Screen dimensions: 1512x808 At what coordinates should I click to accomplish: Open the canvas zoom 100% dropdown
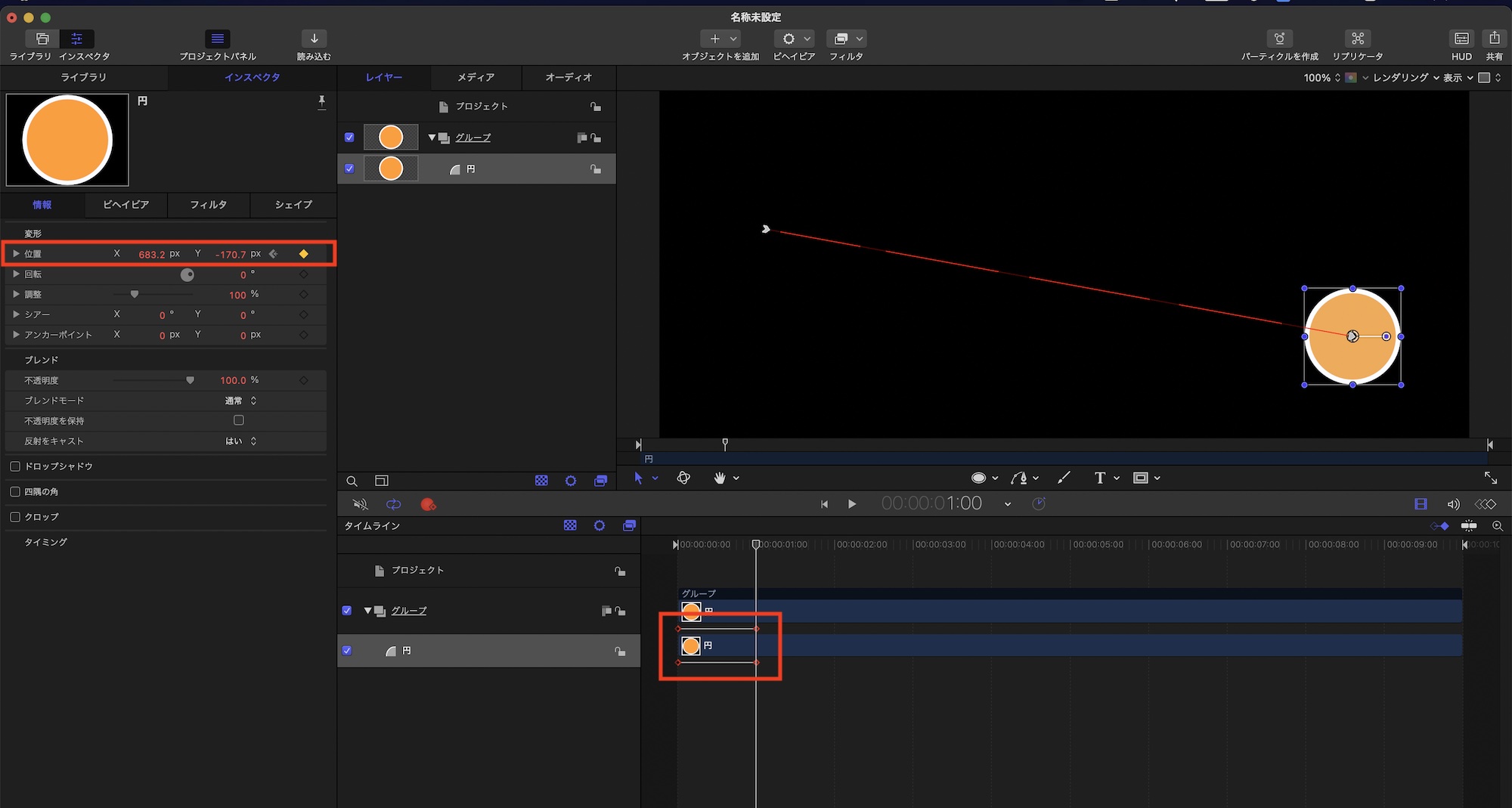tap(1321, 78)
